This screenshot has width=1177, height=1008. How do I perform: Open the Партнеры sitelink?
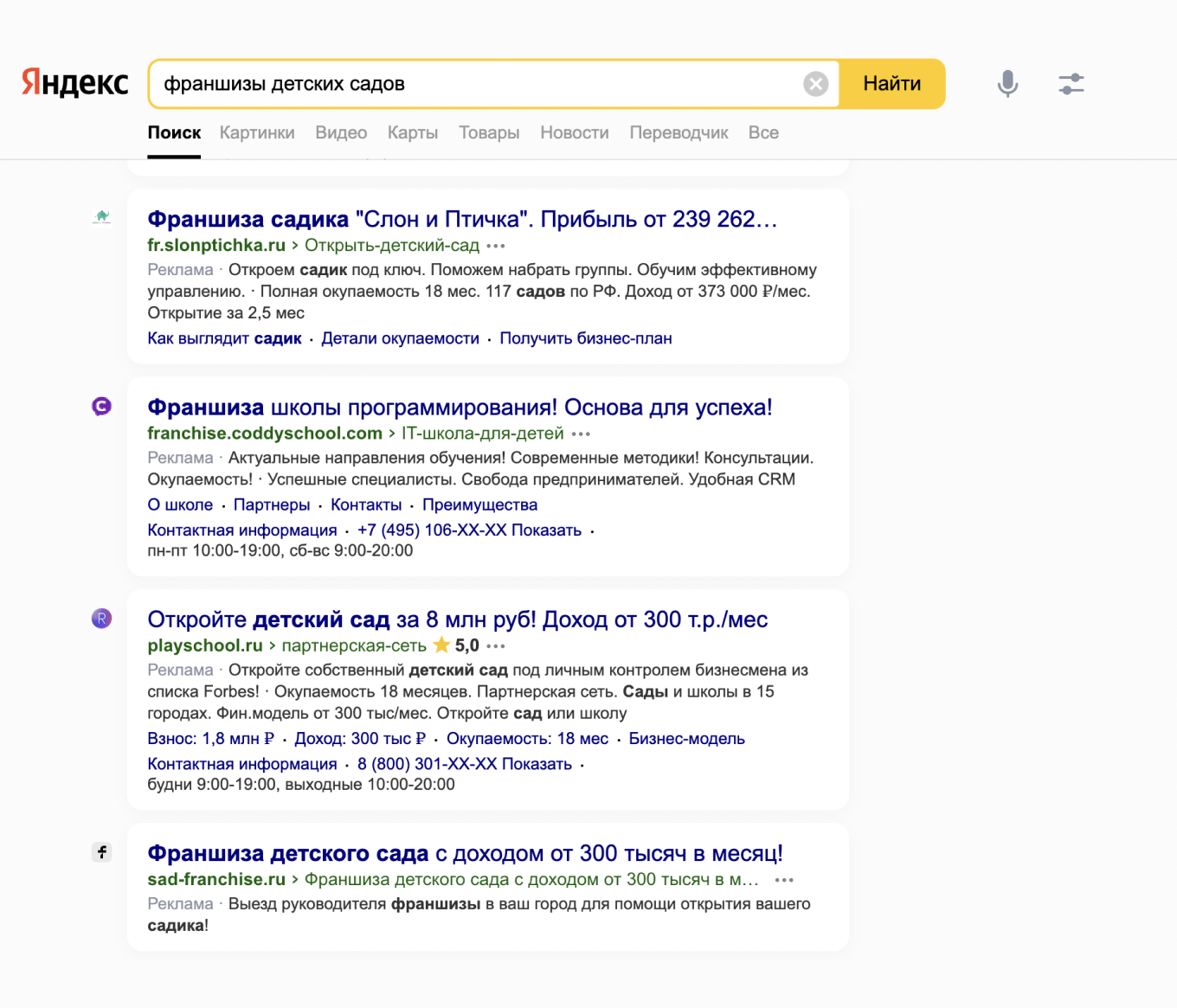[x=272, y=504]
